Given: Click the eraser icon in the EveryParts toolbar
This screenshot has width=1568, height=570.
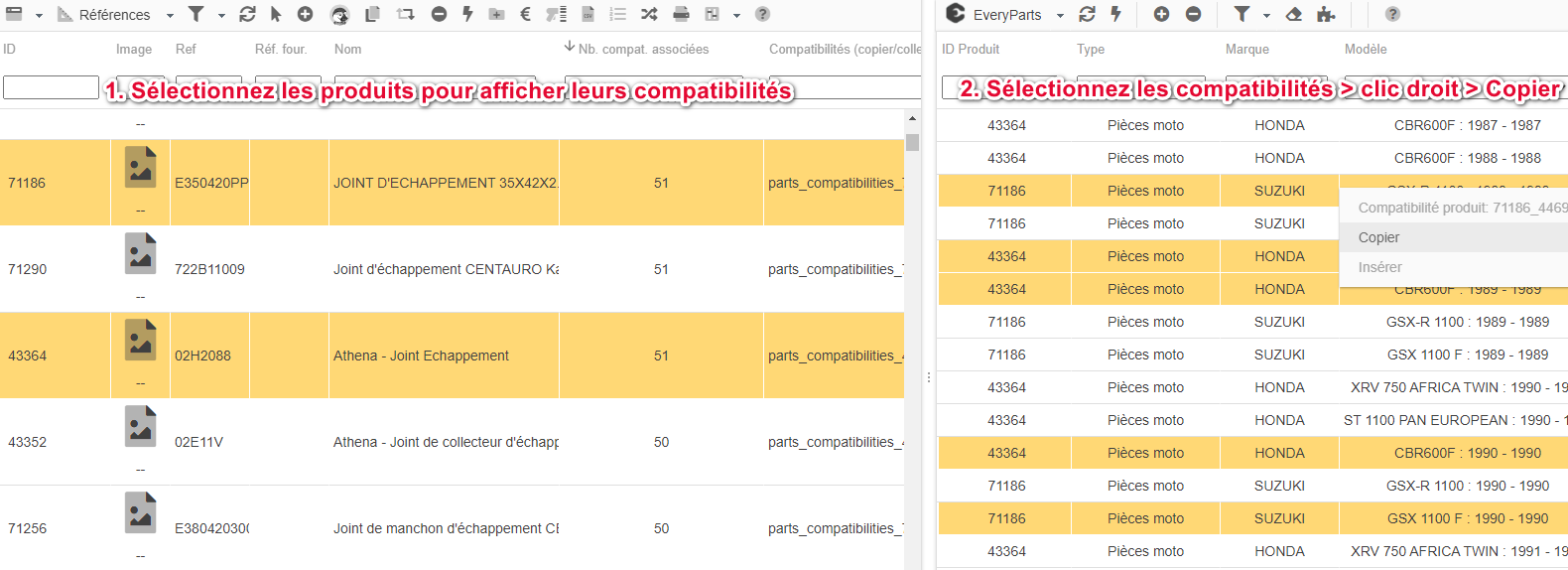Looking at the screenshot, I should pos(1293,14).
